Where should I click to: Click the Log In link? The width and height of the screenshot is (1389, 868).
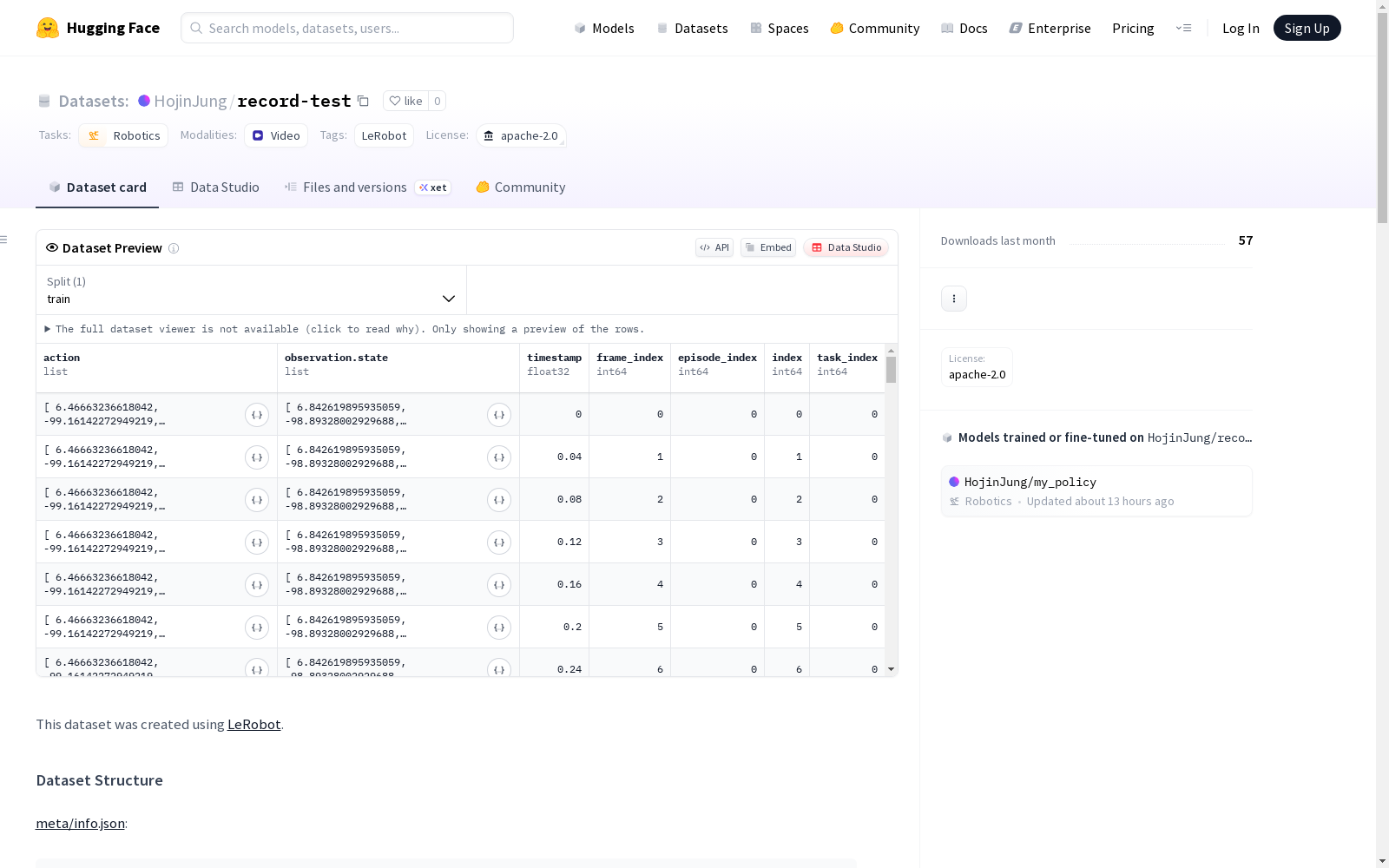click(1241, 28)
